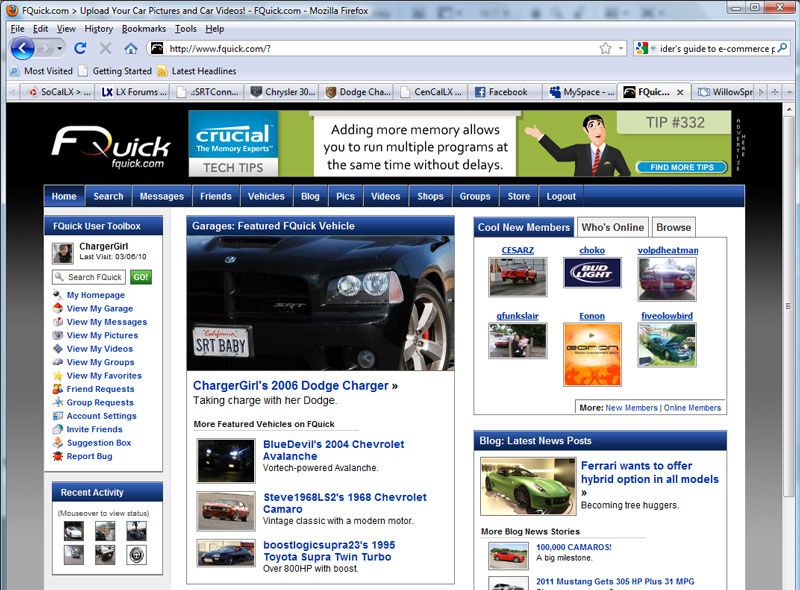This screenshot has width=800, height=590.
Task: Open a new tab with plus icon
Action: coord(774,92)
